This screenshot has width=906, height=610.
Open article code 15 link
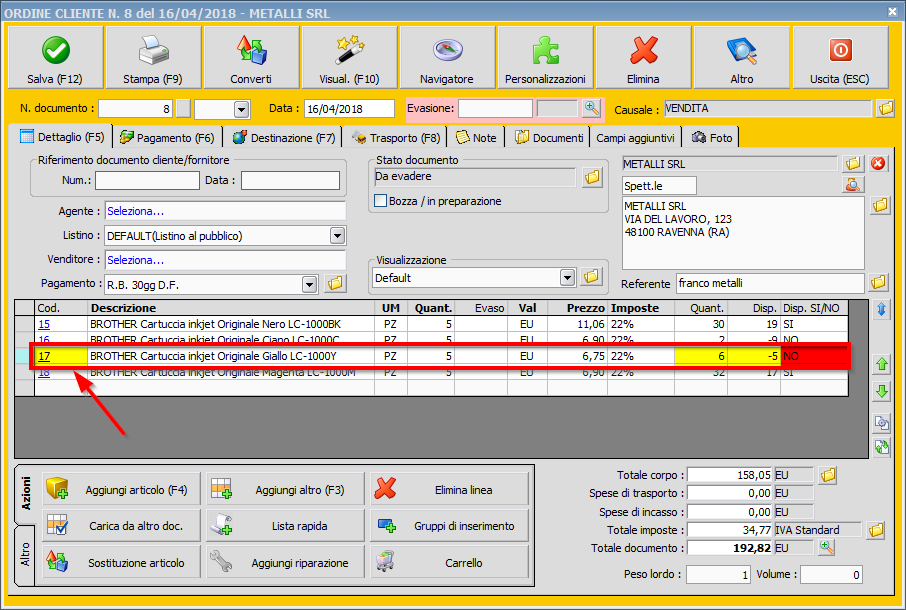tap(44, 324)
